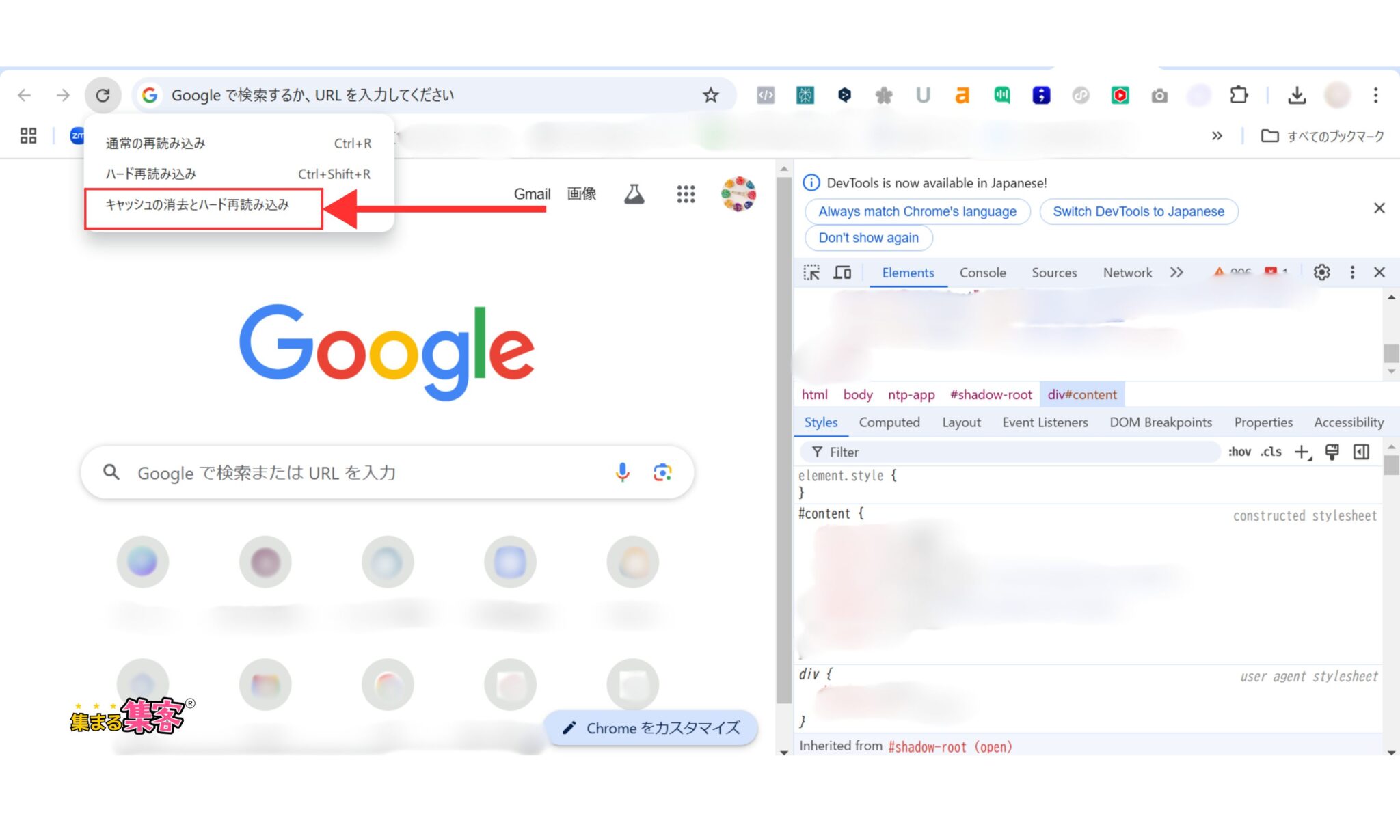1400x840 pixels.
Task: Choose ハード再読み込み from the reload menu
Action: [x=239, y=174]
